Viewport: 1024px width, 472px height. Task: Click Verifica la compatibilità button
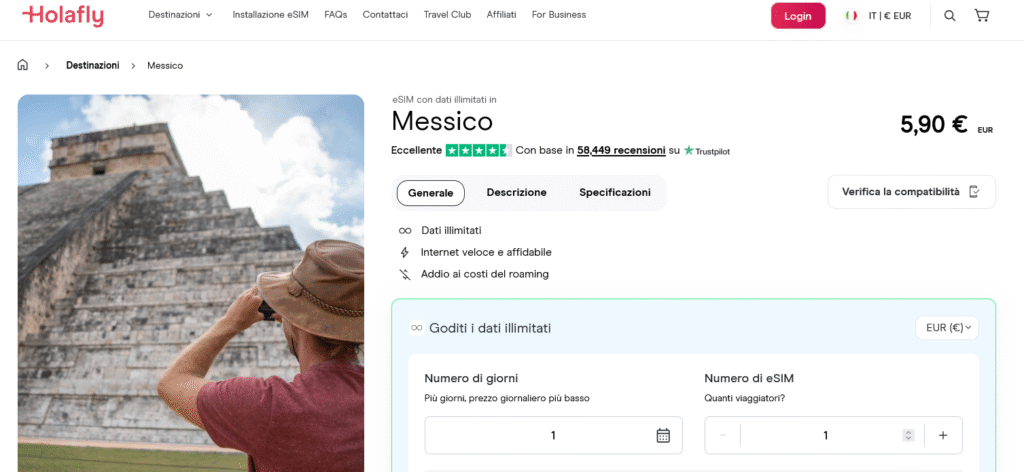[x=912, y=192]
